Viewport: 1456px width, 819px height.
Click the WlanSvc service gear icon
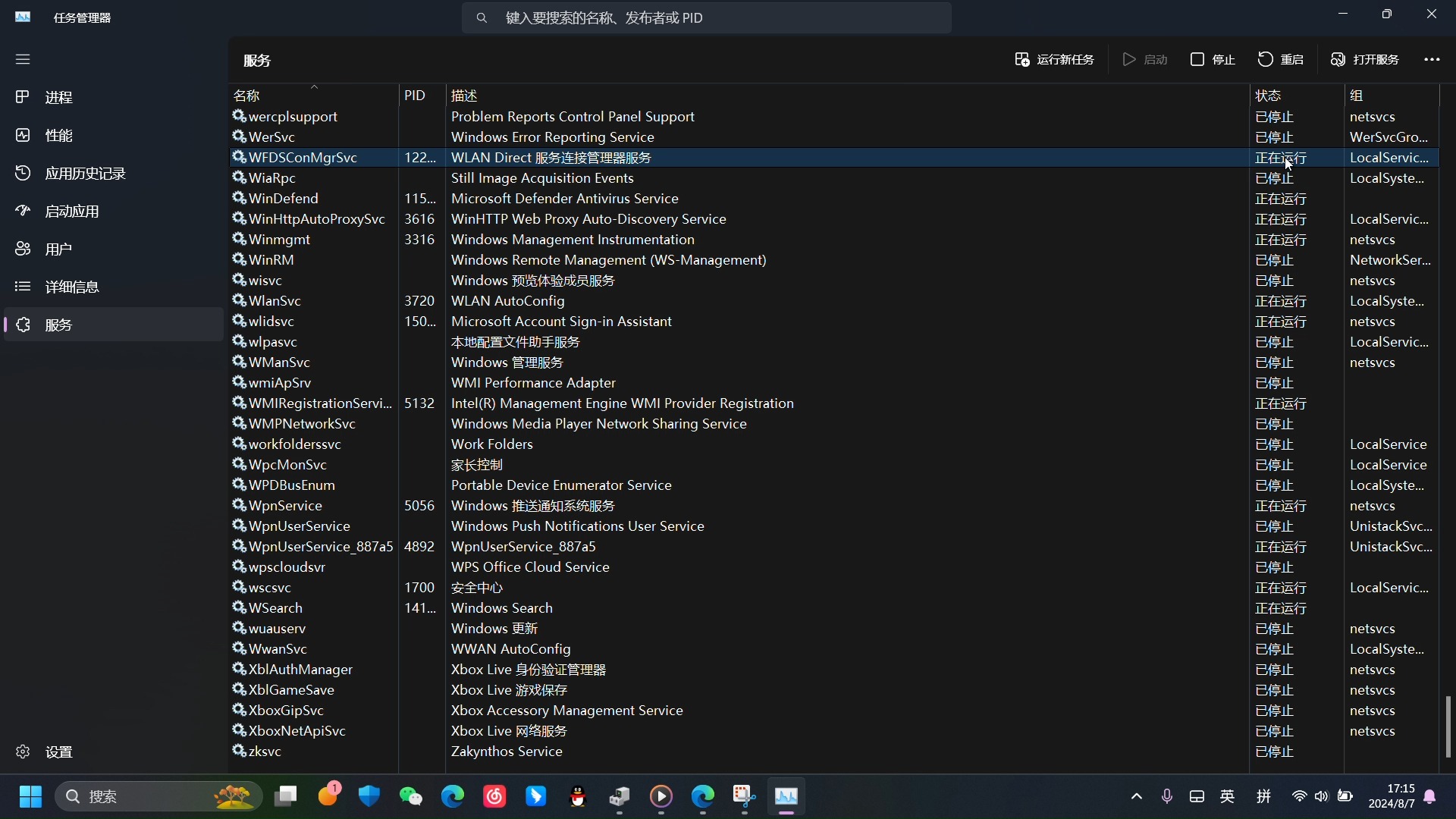pos(240,300)
